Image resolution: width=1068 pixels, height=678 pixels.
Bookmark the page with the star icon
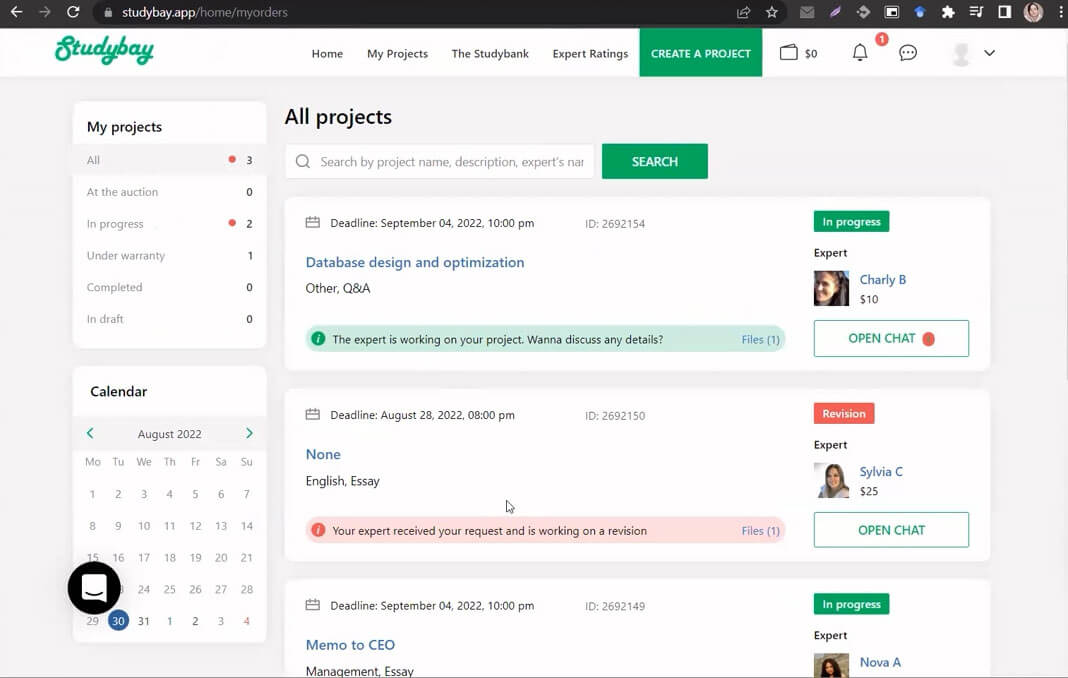click(x=771, y=12)
